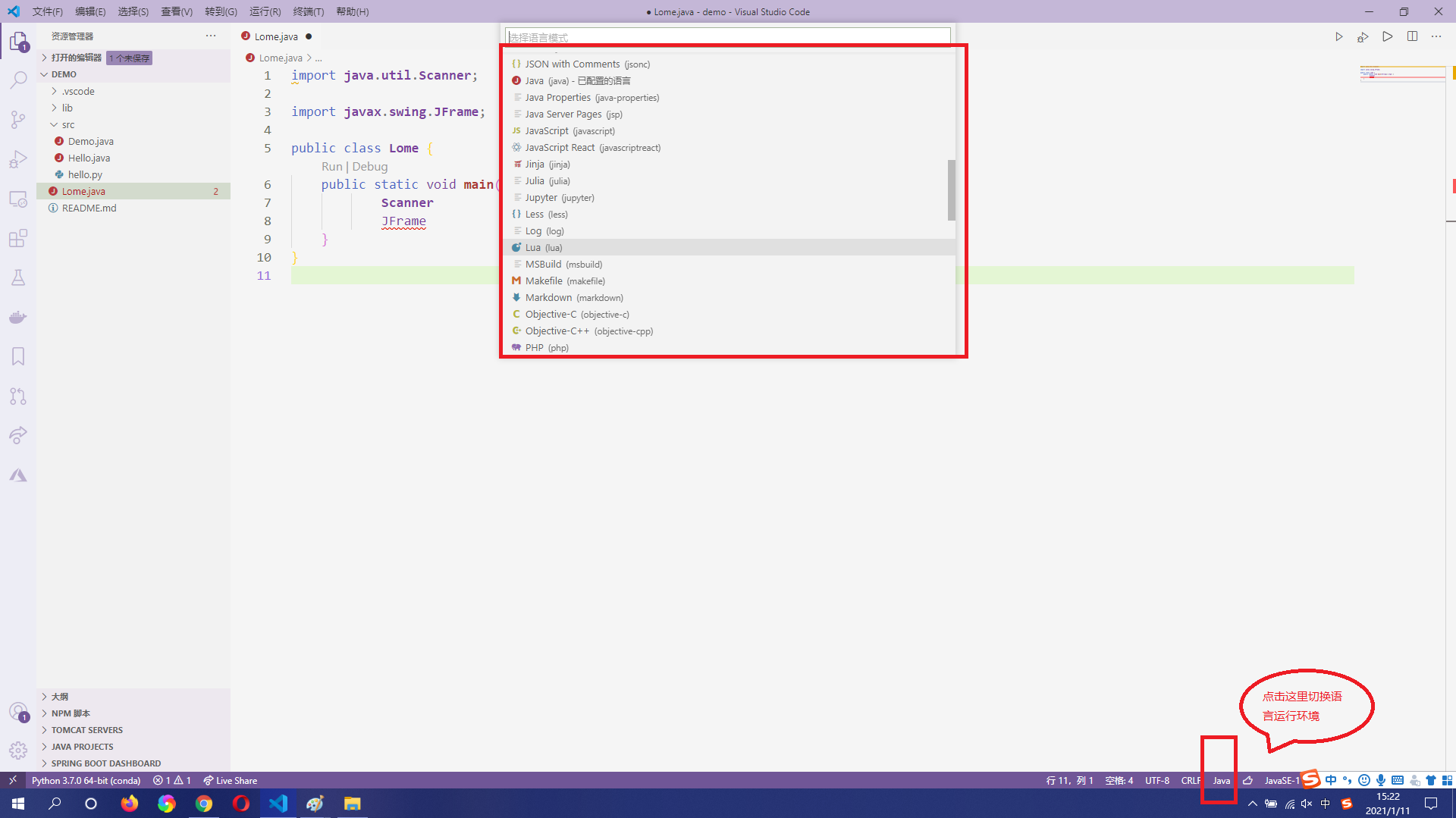Screen dimensions: 1456x818
Task: Open Windows Start menu
Action: 18,804
